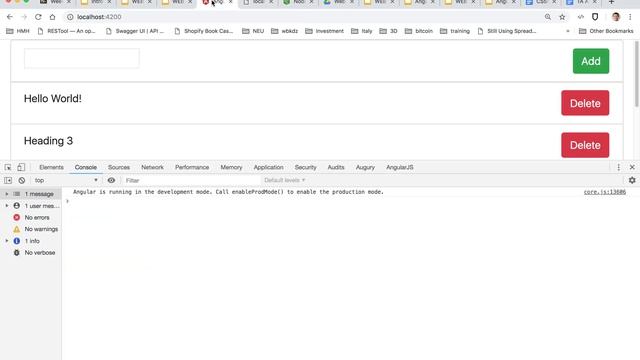640x360 pixels.
Task: Click the console Filter field
Action: pos(191,180)
